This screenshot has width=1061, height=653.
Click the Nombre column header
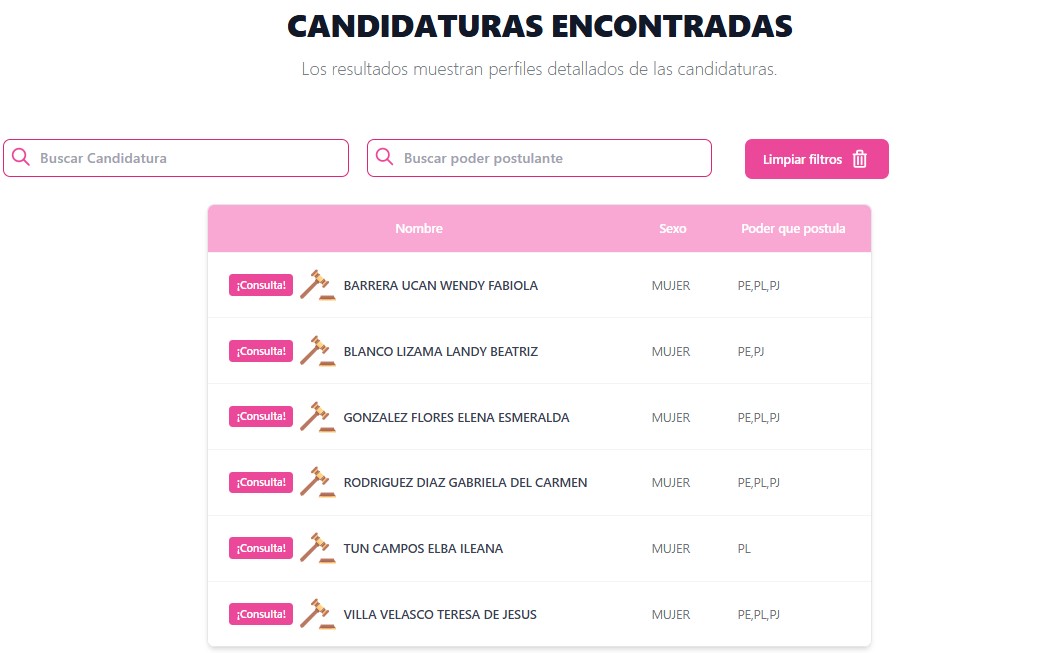(419, 229)
